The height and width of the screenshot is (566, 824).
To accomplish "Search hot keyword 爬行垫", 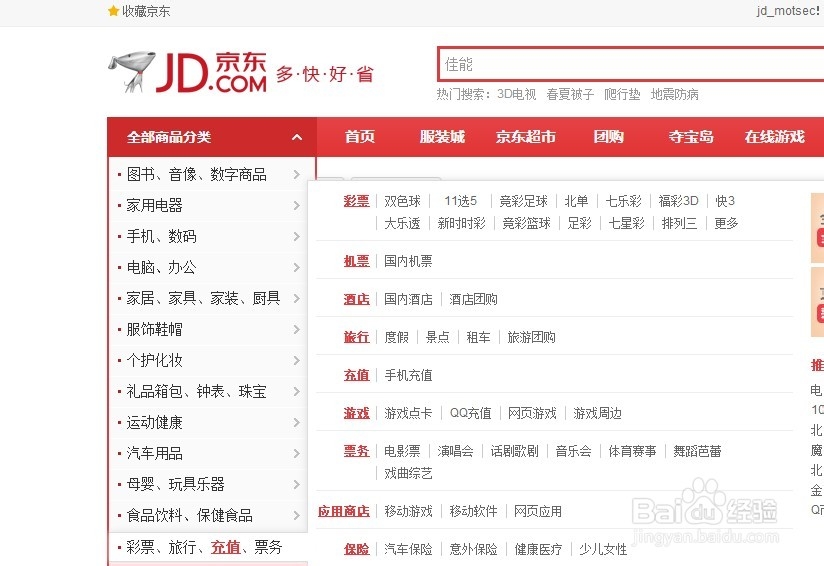I will 622,94.
